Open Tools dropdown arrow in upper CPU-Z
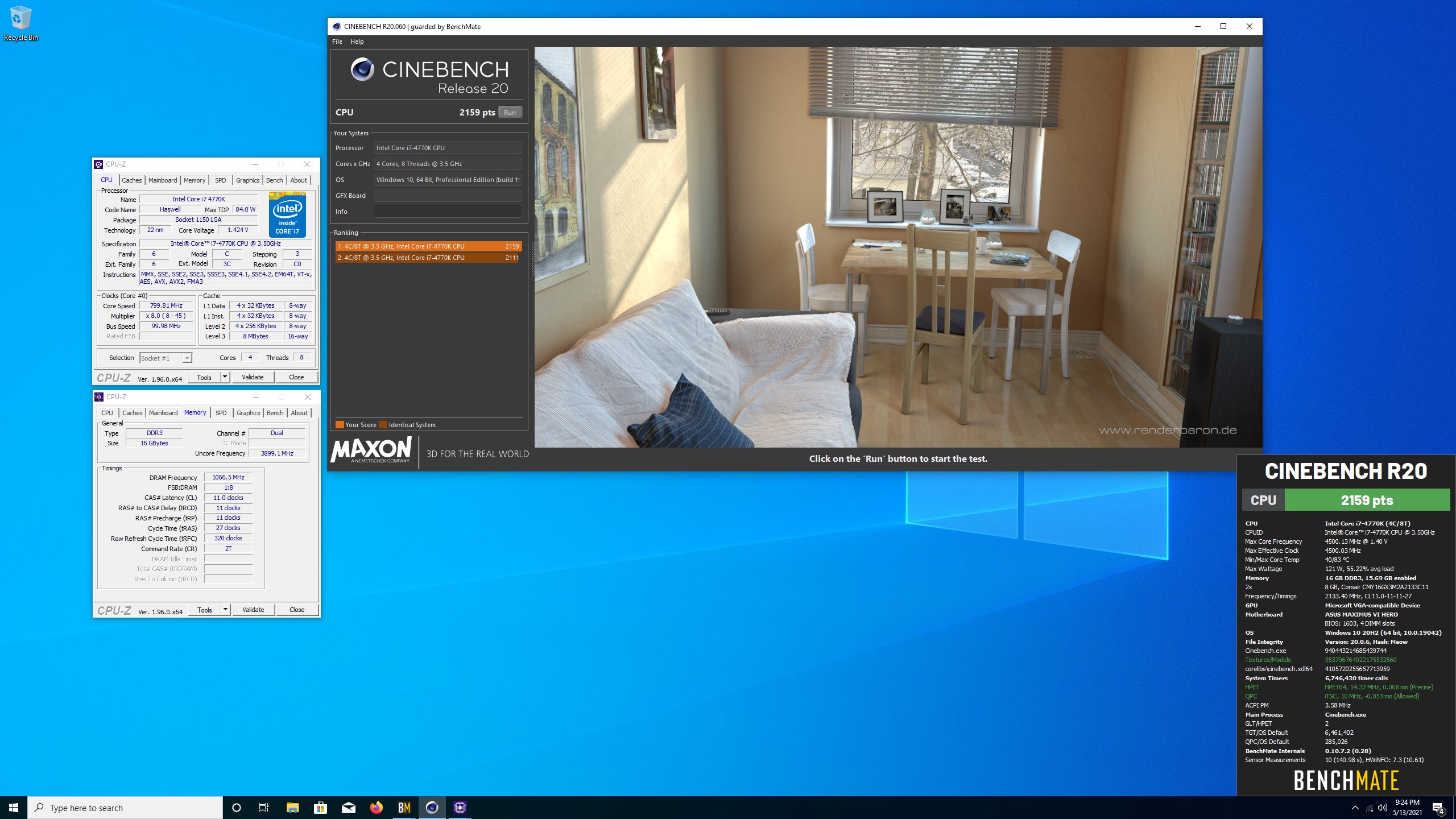 tap(225, 377)
